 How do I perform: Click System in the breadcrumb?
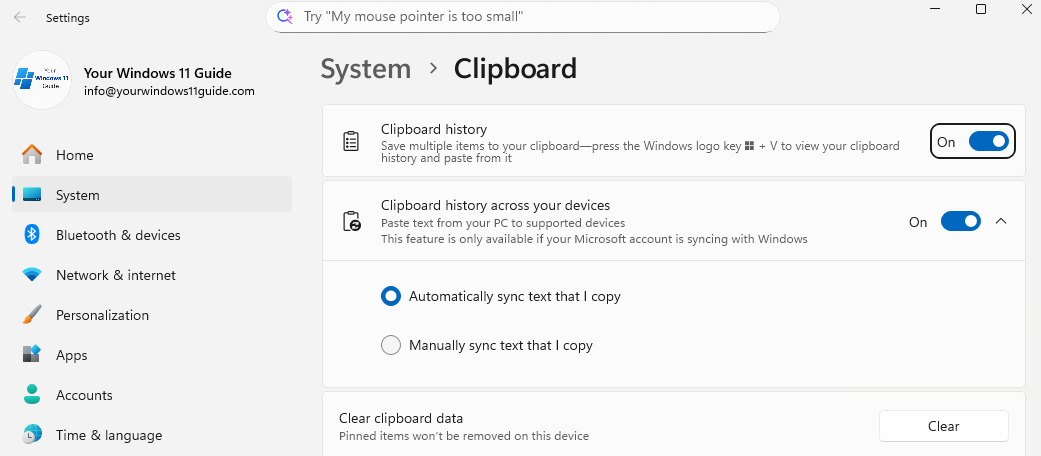pyautogui.click(x=366, y=69)
